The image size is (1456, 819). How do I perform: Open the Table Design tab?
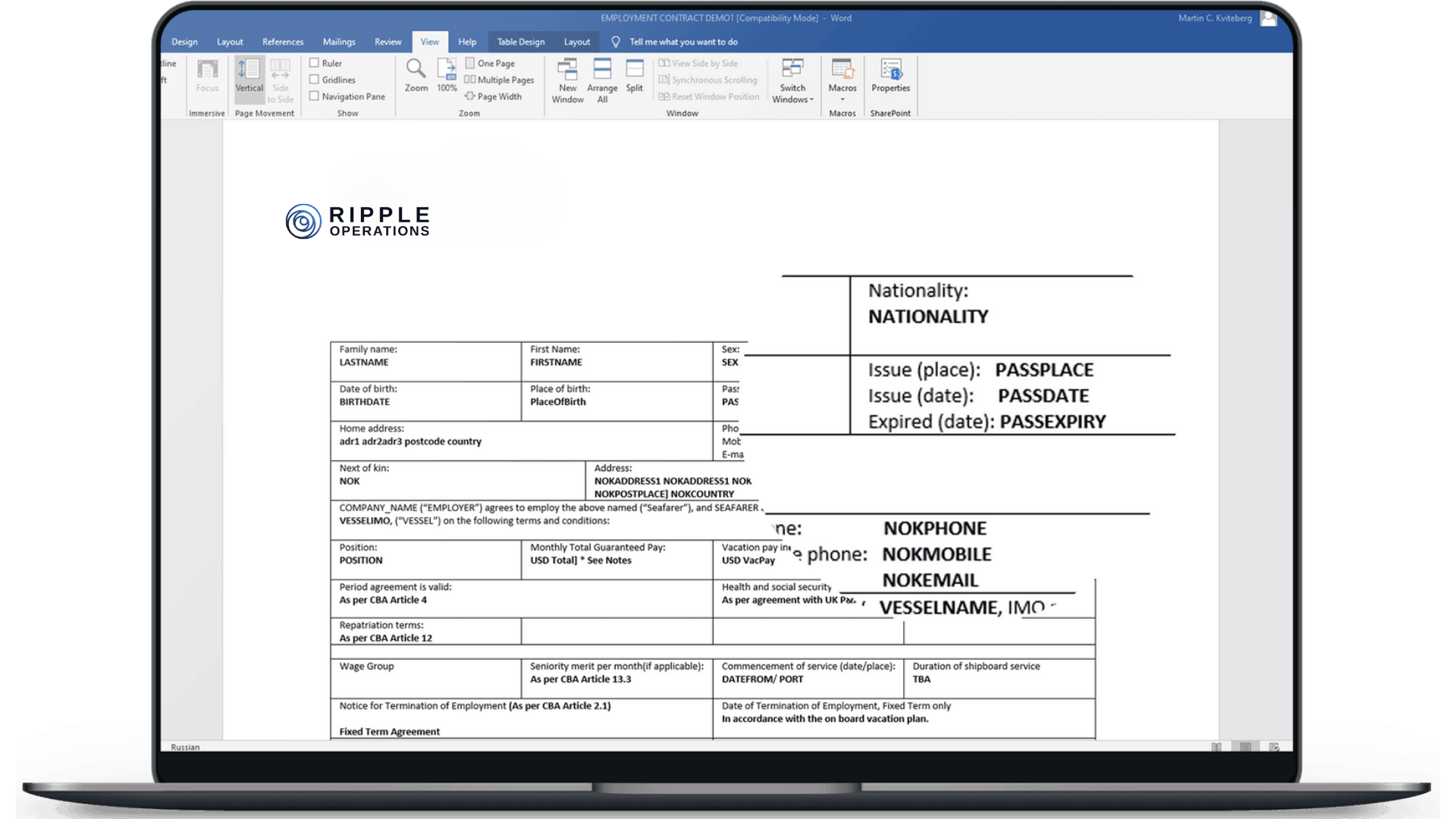521,42
